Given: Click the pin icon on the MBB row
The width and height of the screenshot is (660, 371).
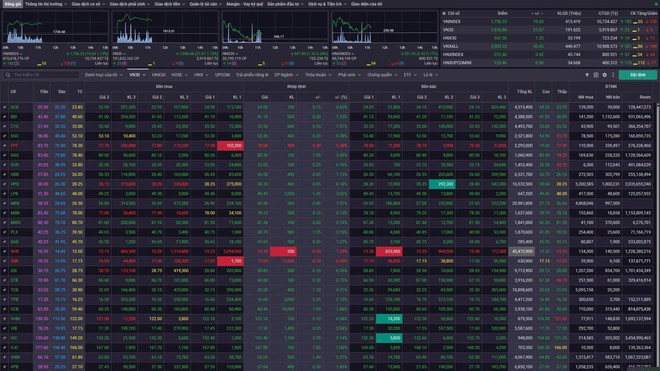Looking at the screenshot, I should [x=5, y=203].
